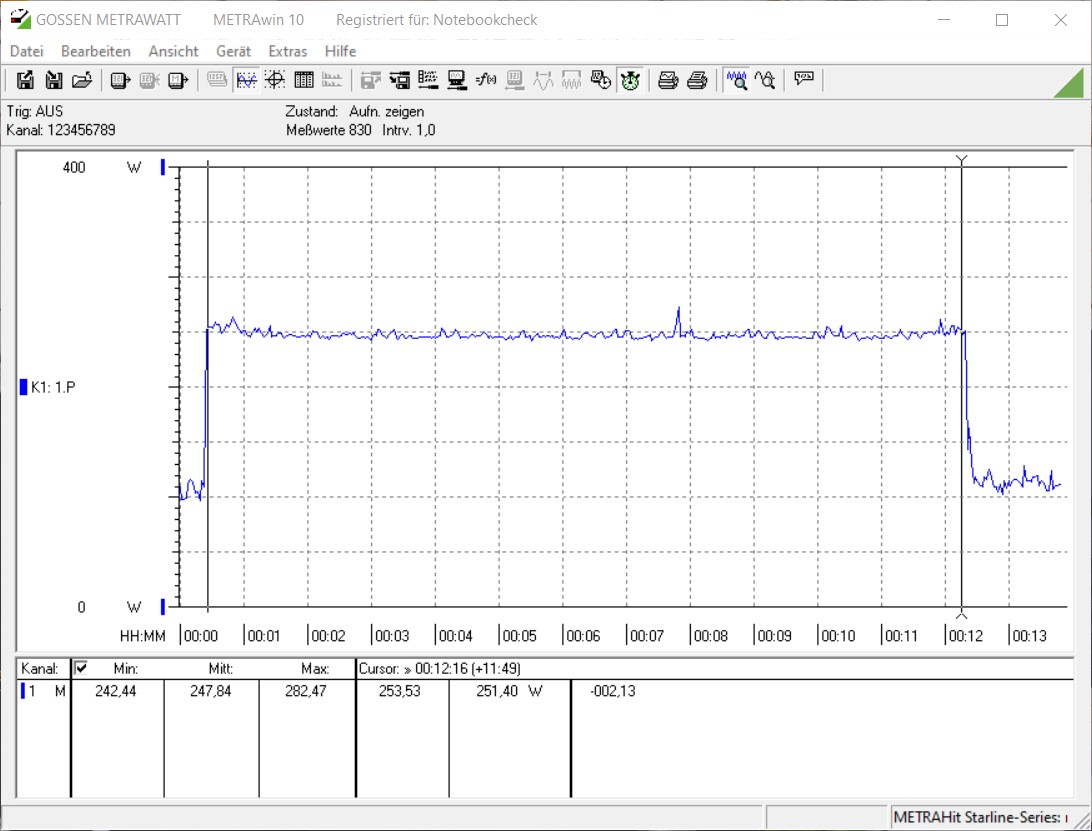Click the 00:13 time axis label

click(1029, 636)
